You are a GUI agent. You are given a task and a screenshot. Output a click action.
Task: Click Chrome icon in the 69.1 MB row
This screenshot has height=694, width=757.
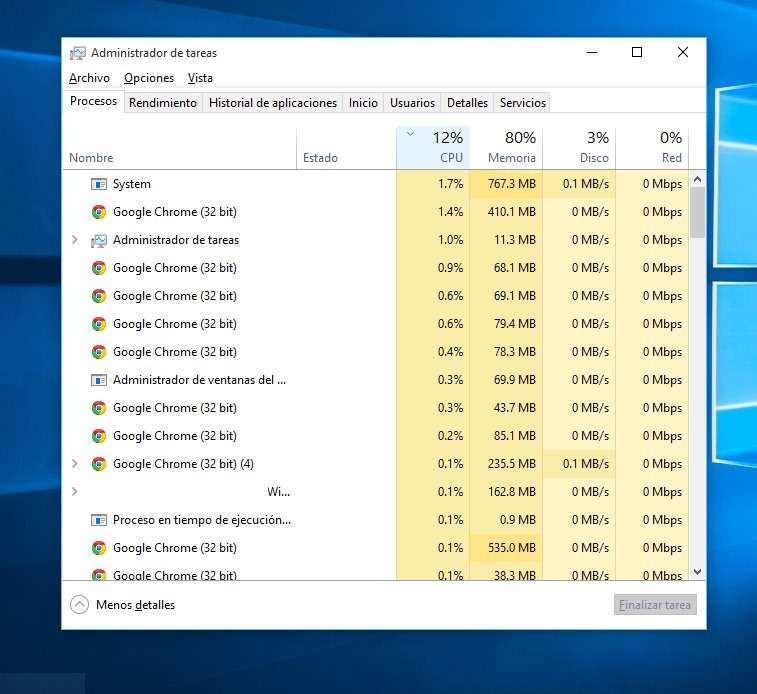click(x=99, y=296)
